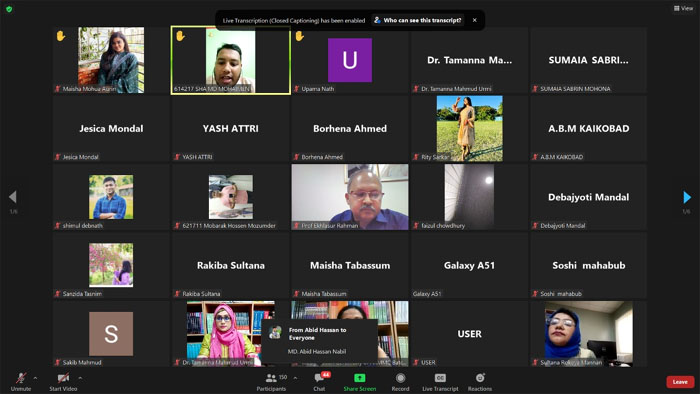
Task: Select Jesica Mondal participant tile
Action: (111, 129)
